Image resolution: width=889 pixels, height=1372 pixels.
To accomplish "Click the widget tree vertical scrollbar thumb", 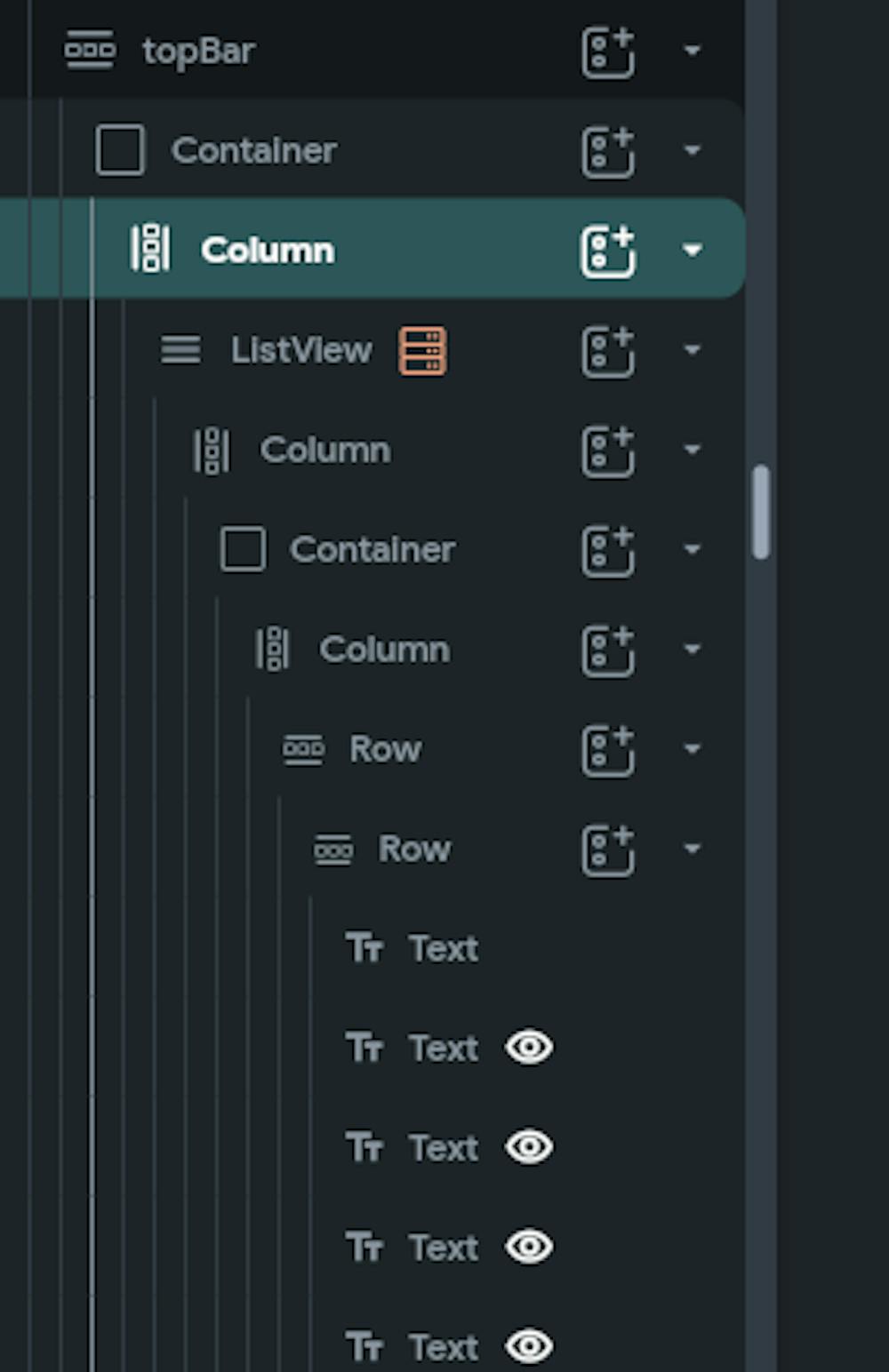I will point(760,512).
